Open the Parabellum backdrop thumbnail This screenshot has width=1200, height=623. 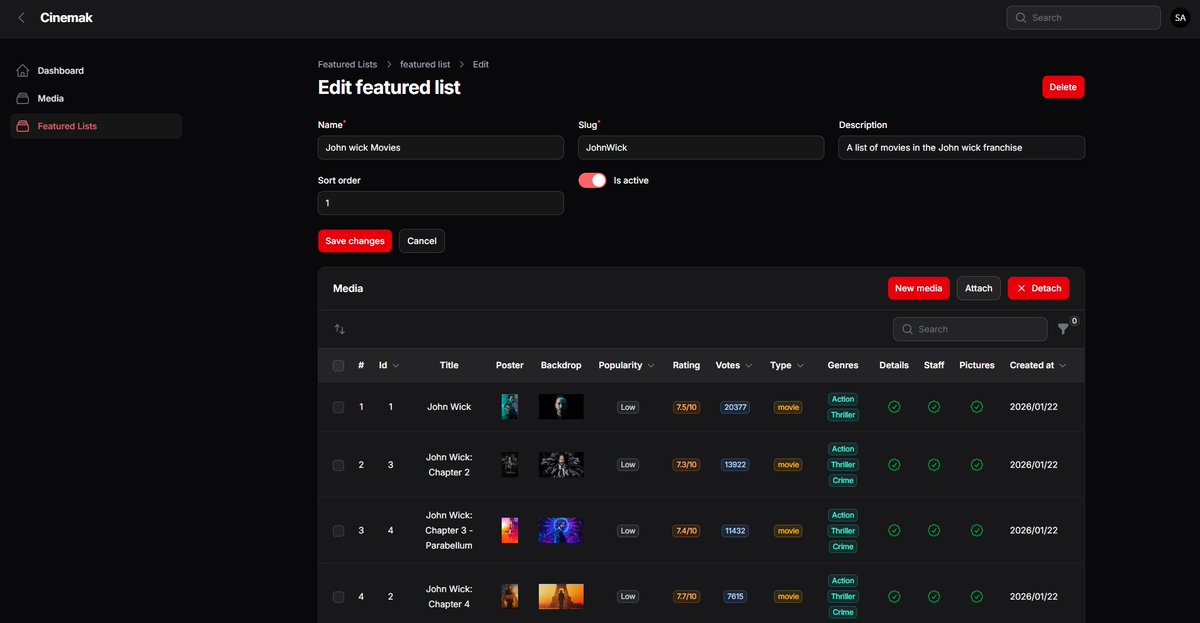pyautogui.click(x=561, y=531)
